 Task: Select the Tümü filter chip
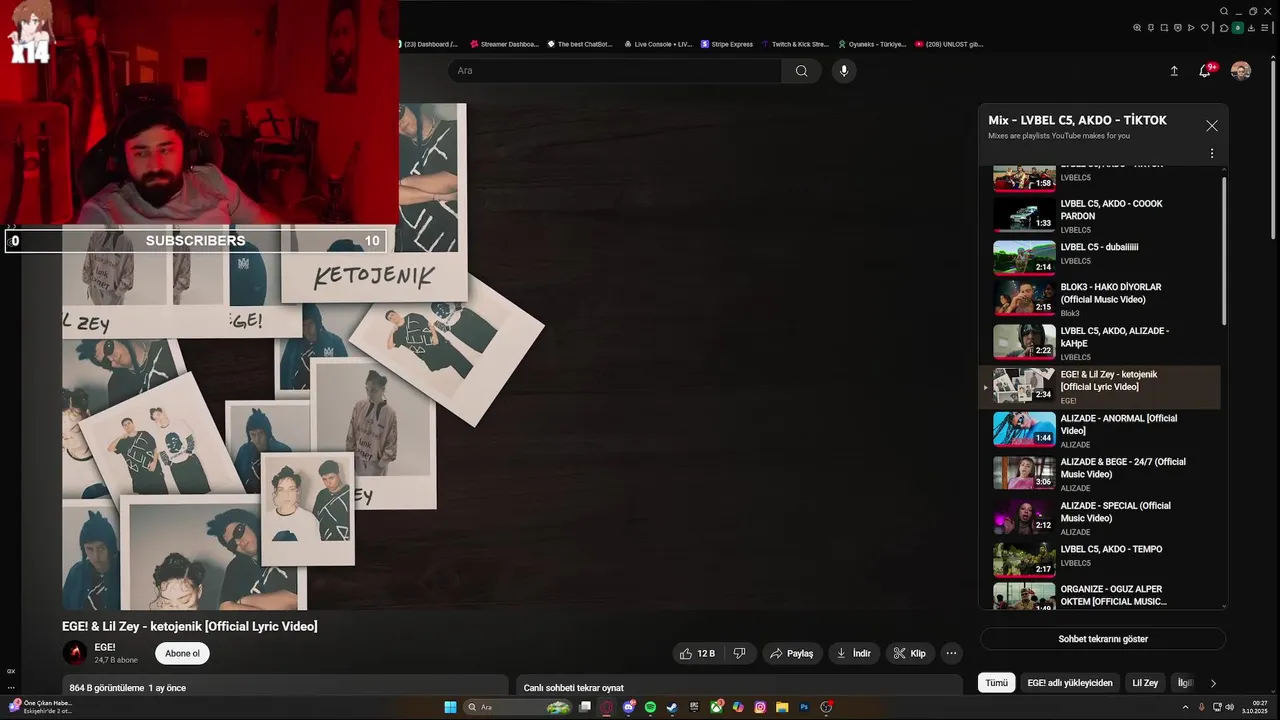tap(997, 683)
